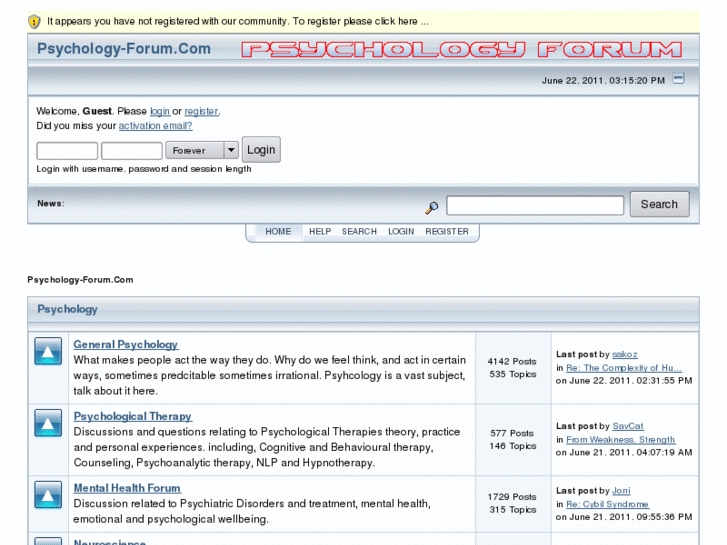
Task: Open the HELP menu tab
Action: point(320,231)
